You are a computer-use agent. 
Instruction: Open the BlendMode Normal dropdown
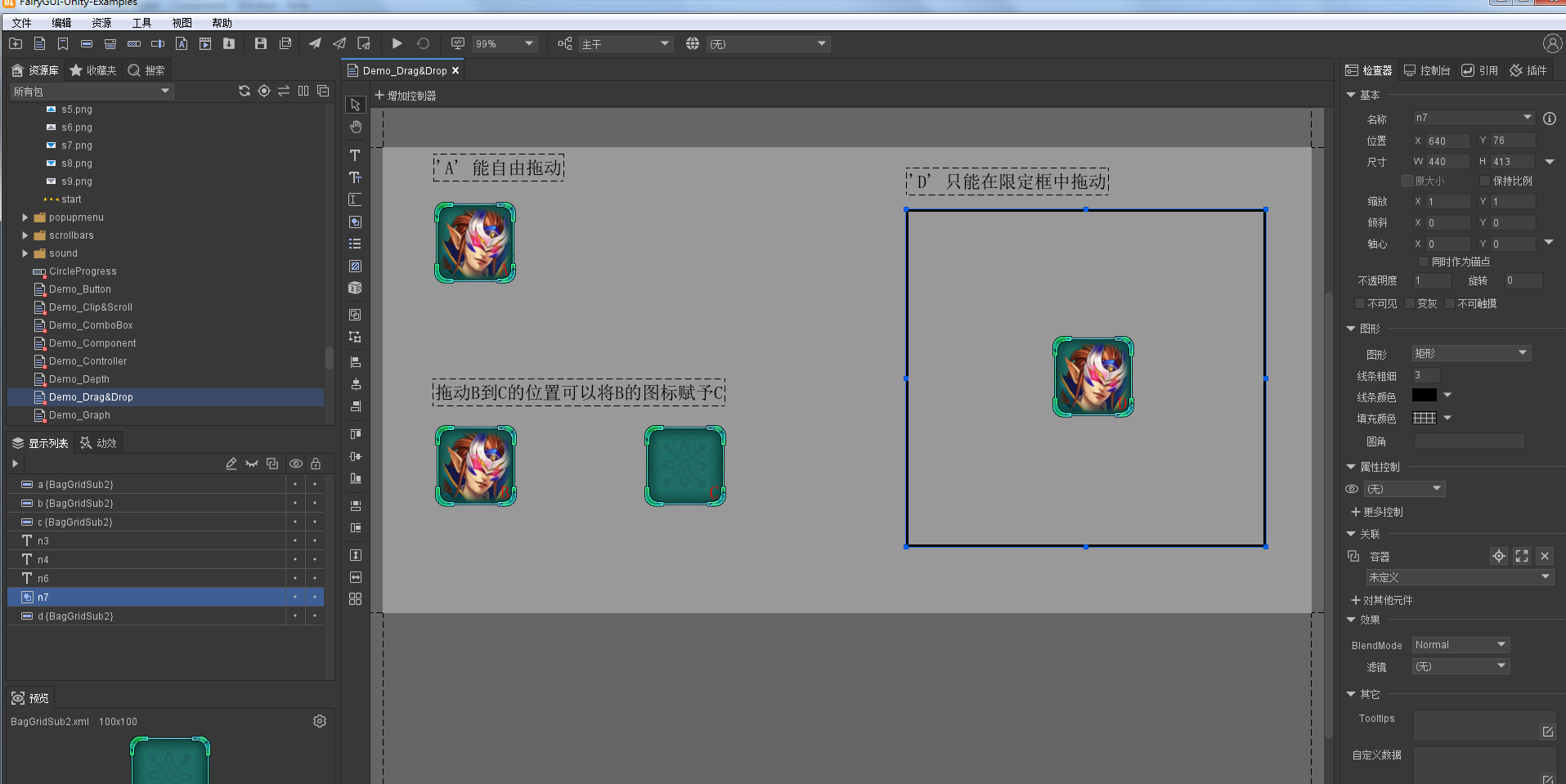[1460, 644]
